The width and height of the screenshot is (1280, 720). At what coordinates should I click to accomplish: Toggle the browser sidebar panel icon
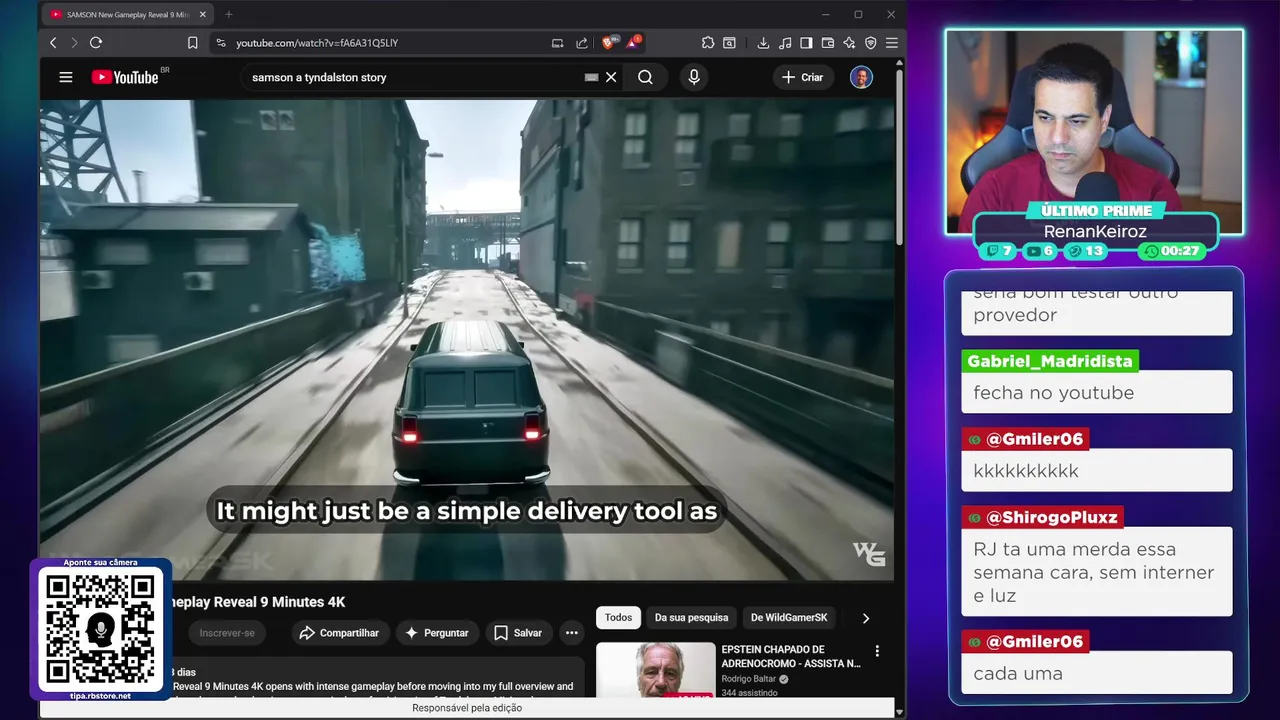coord(806,43)
